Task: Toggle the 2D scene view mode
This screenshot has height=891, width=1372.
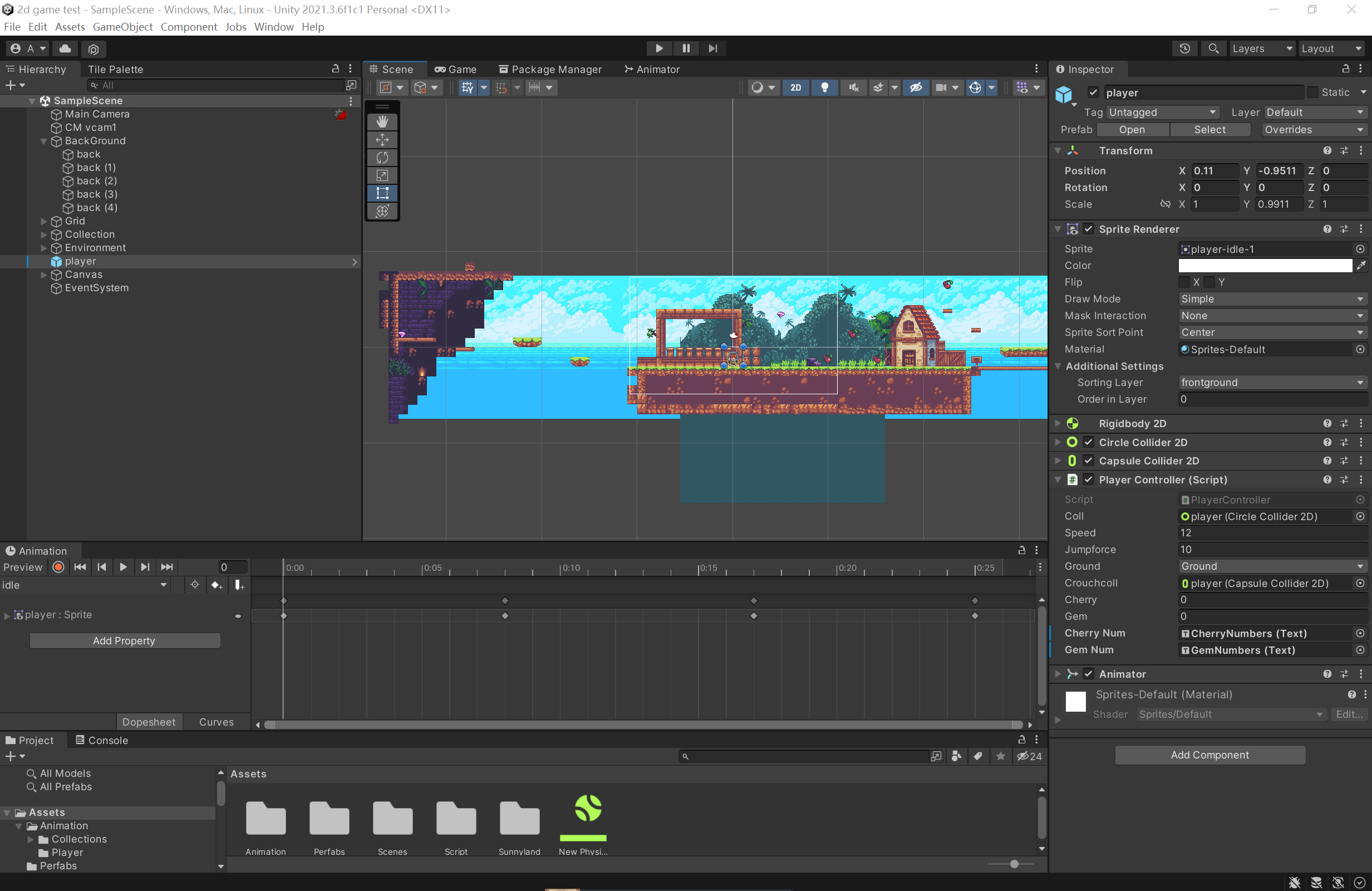Action: (x=795, y=87)
